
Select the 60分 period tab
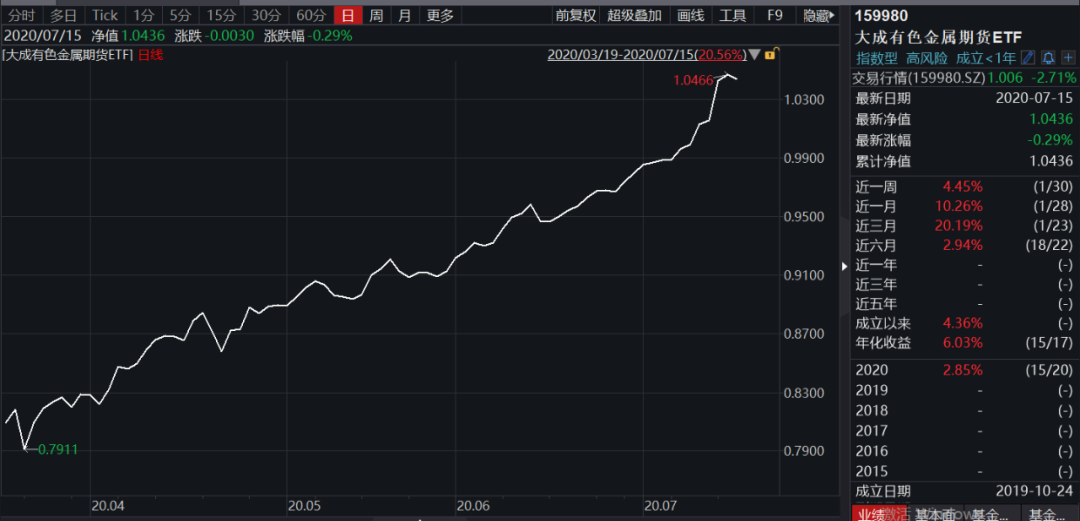tap(311, 15)
